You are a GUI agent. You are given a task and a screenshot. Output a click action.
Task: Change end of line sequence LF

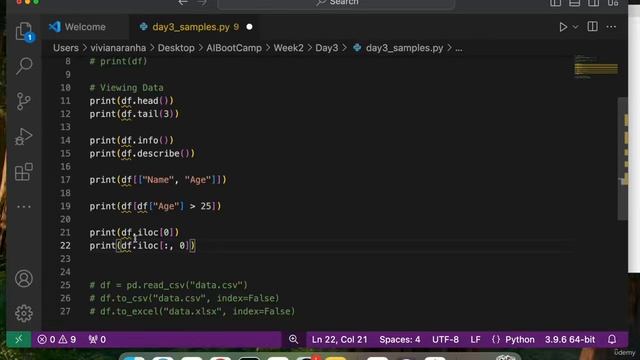(x=475, y=340)
